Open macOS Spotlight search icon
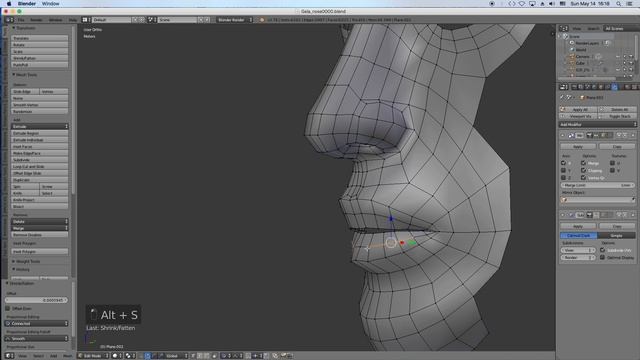The image size is (640, 360). tap(618, 4)
